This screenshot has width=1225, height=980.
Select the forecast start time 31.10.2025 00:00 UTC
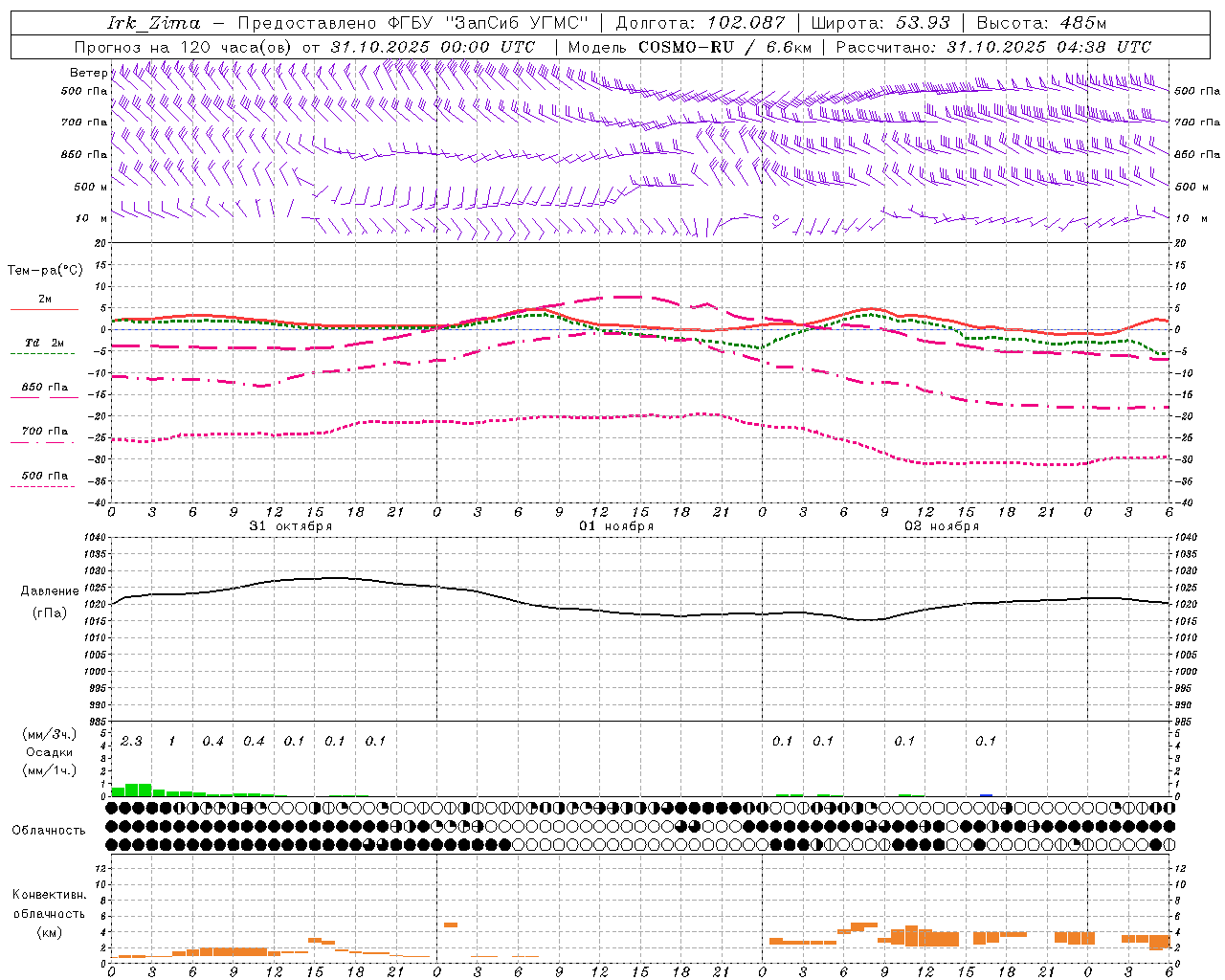[433, 47]
